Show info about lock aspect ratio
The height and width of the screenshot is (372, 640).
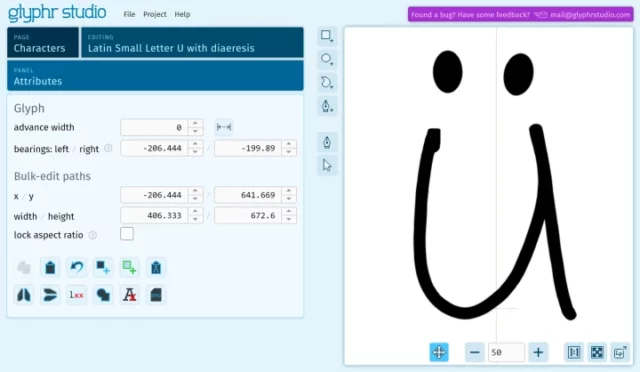(93, 235)
